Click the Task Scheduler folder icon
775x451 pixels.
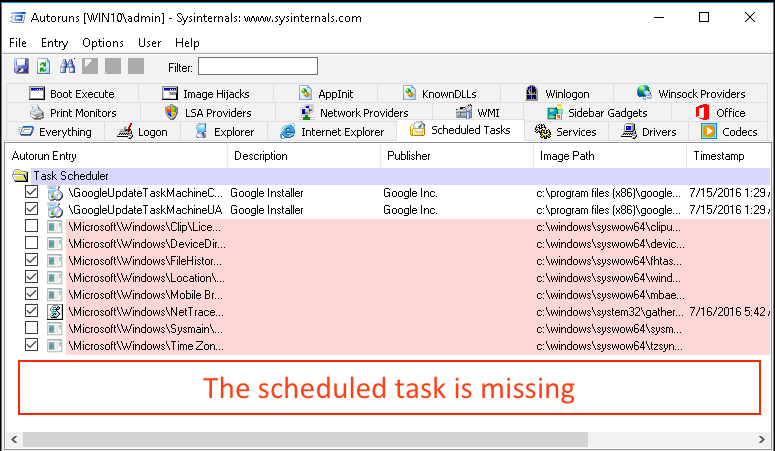[20, 176]
